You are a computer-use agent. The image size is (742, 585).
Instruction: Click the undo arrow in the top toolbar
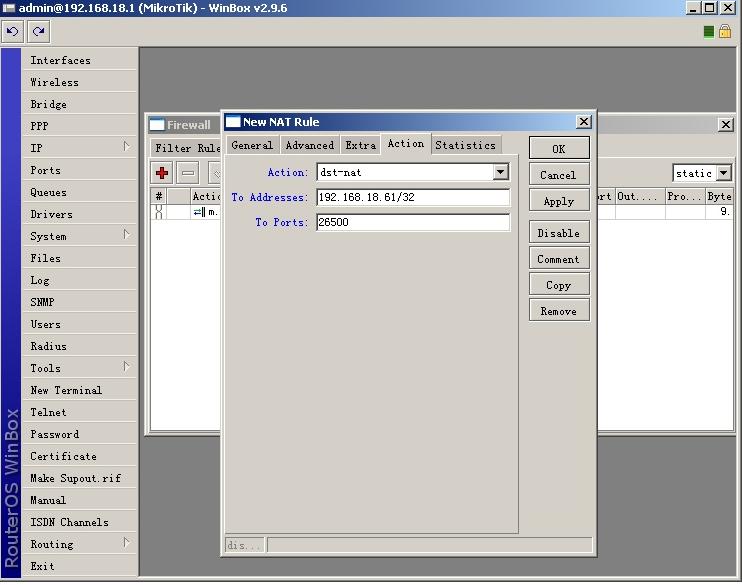[x=13, y=31]
